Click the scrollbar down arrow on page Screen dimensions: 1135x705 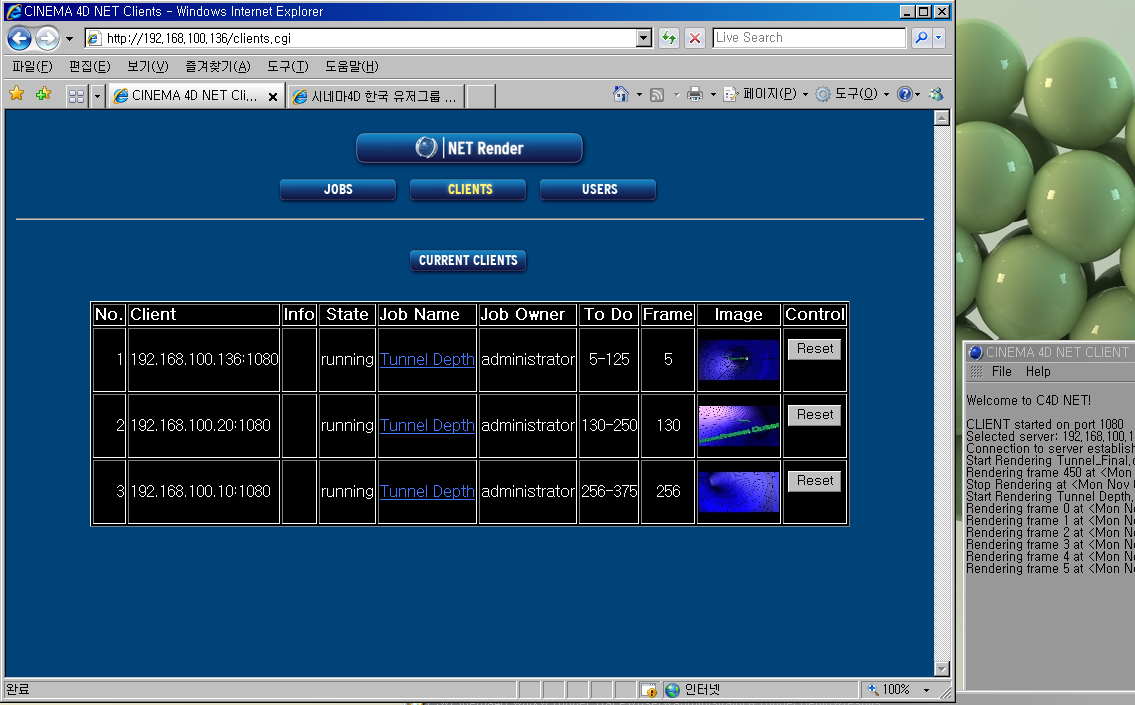(942, 669)
